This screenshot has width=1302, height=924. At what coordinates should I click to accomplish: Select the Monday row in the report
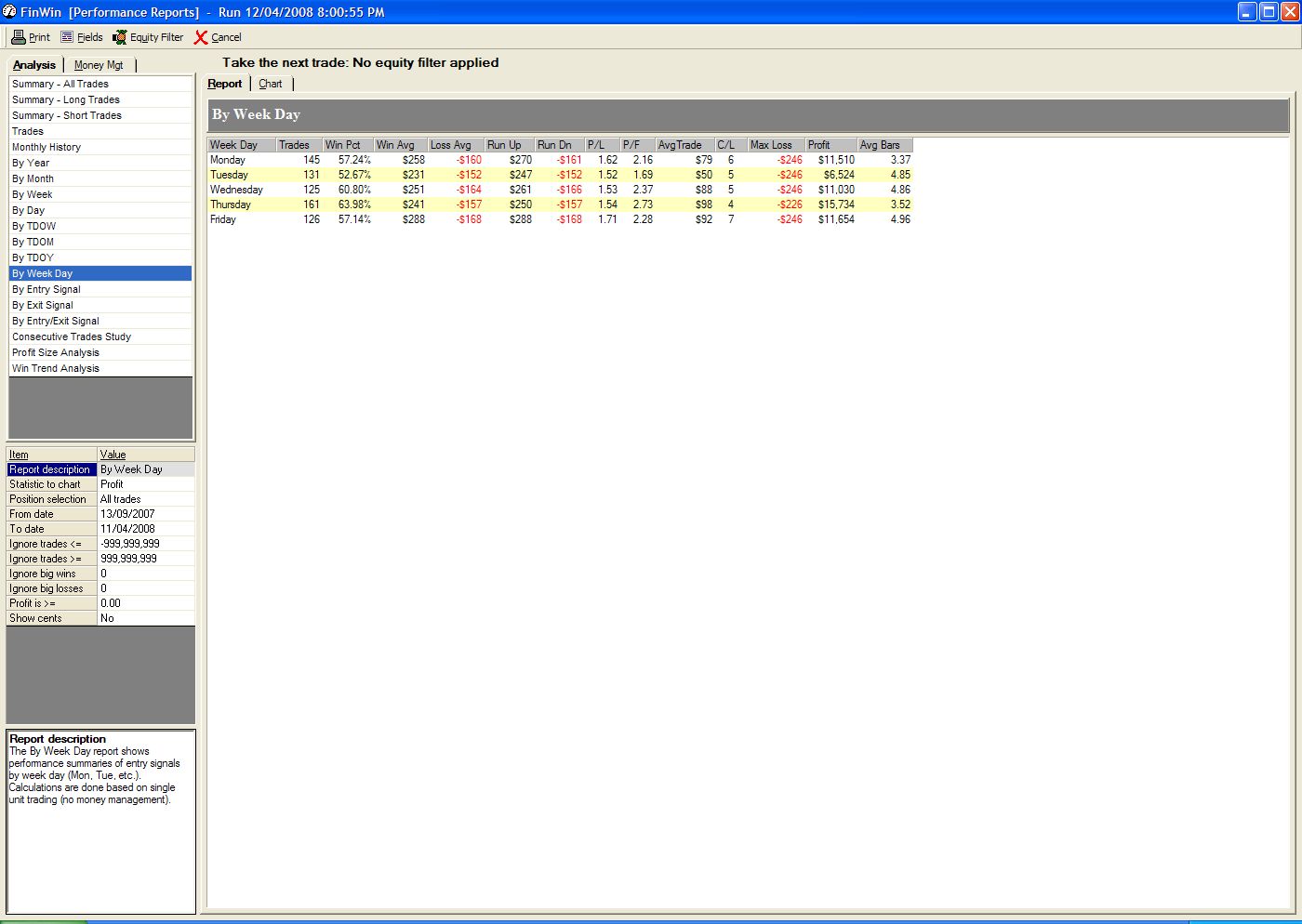pyautogui.click(x=560, y=160)
